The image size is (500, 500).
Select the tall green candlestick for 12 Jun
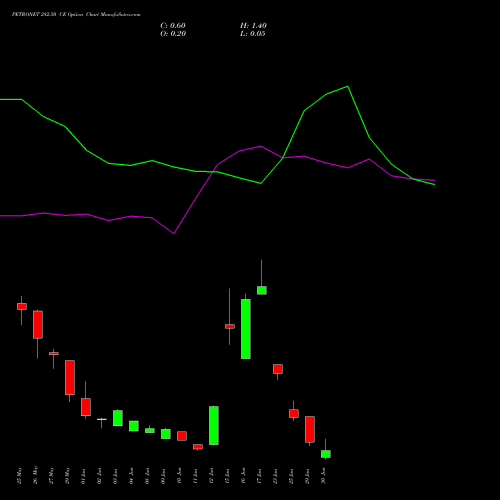[x=214, y=425]
